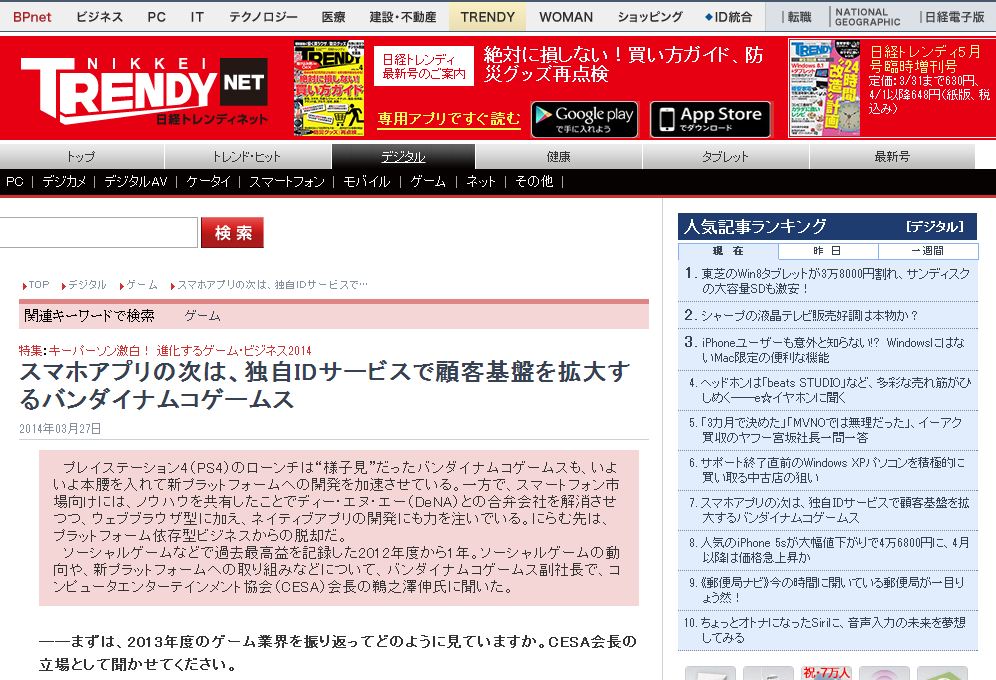Image resolution: width=996 pixels, height=680 pixels.
Task: Switch to the 最新号 tab
Action: pos(892,156)
